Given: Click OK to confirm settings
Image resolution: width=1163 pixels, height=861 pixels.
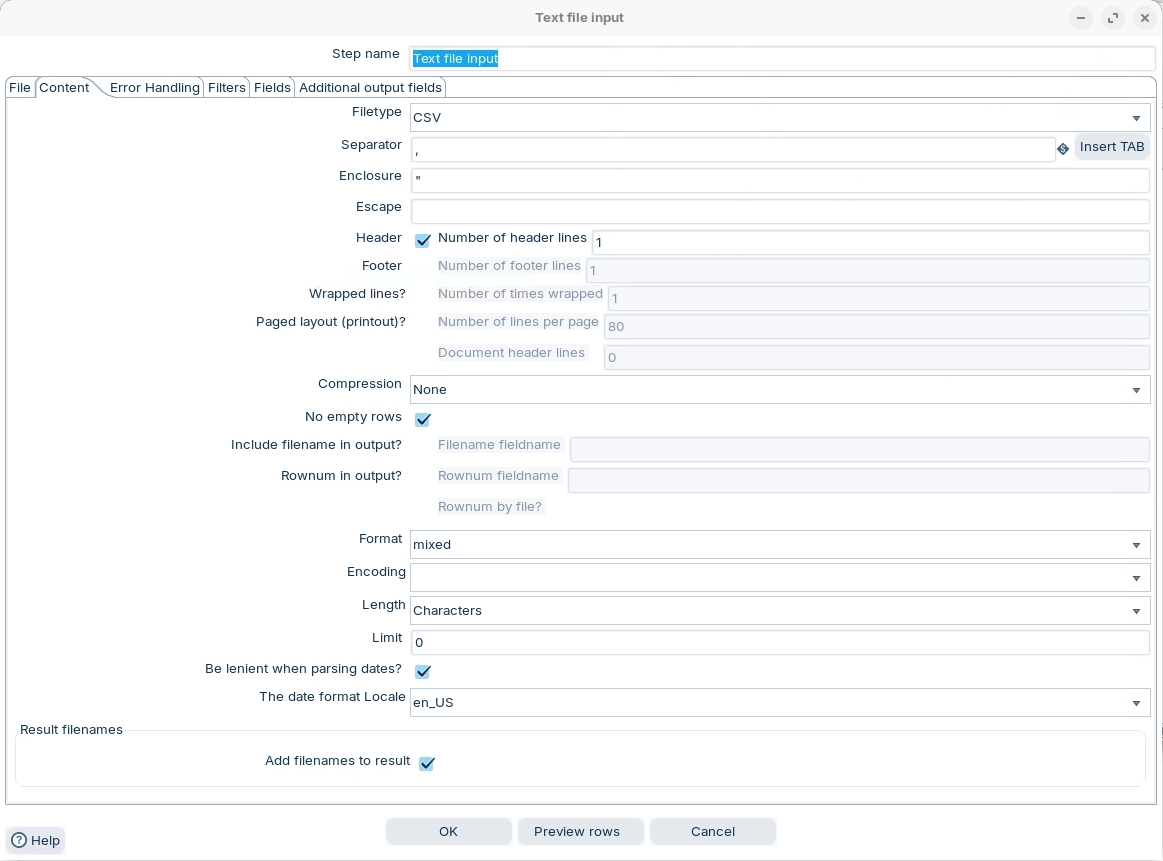Looking at the screenshot, I should [448, 832].
